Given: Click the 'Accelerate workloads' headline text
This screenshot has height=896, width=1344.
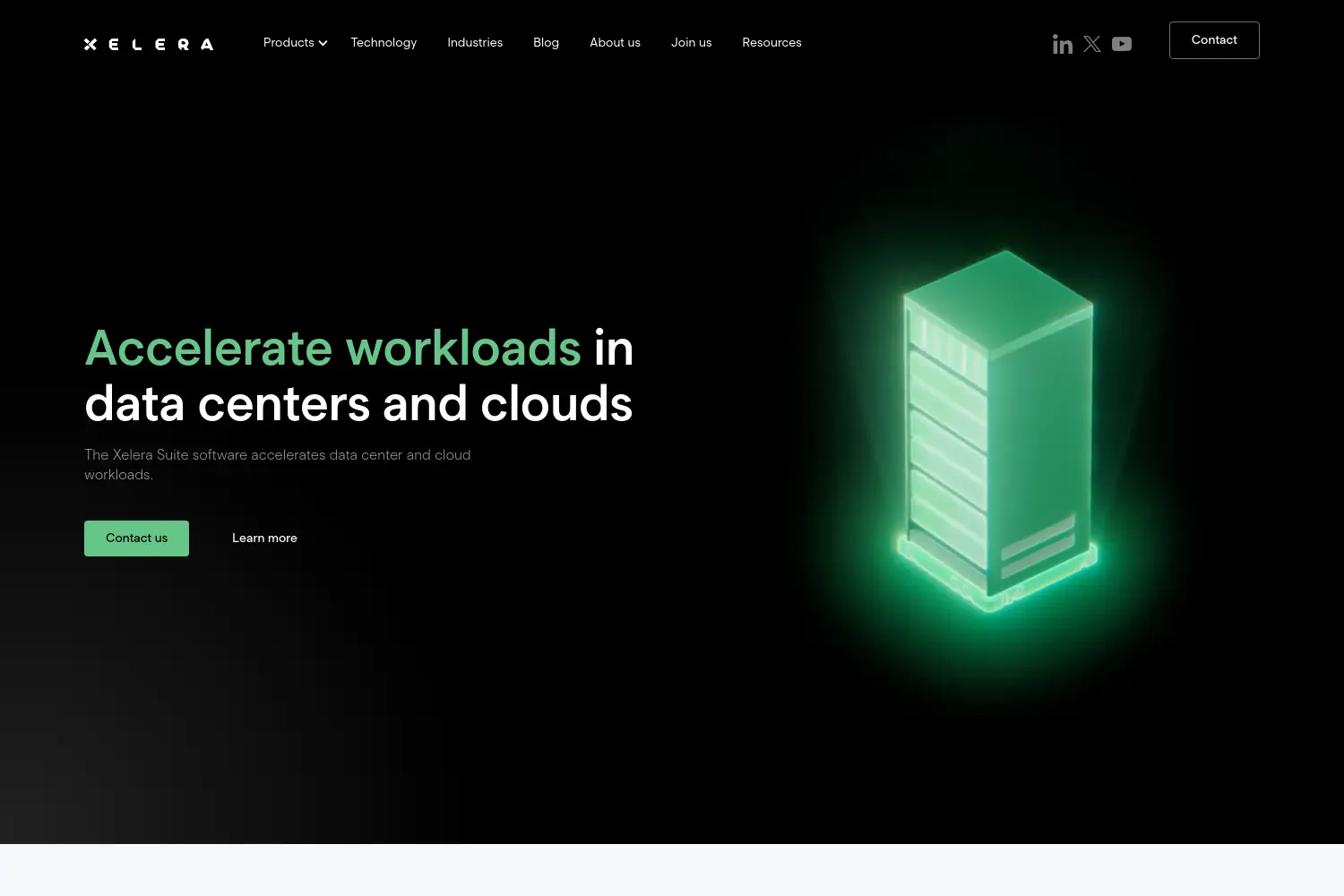Looking at the screenshot, I should [x=333, y=348].
